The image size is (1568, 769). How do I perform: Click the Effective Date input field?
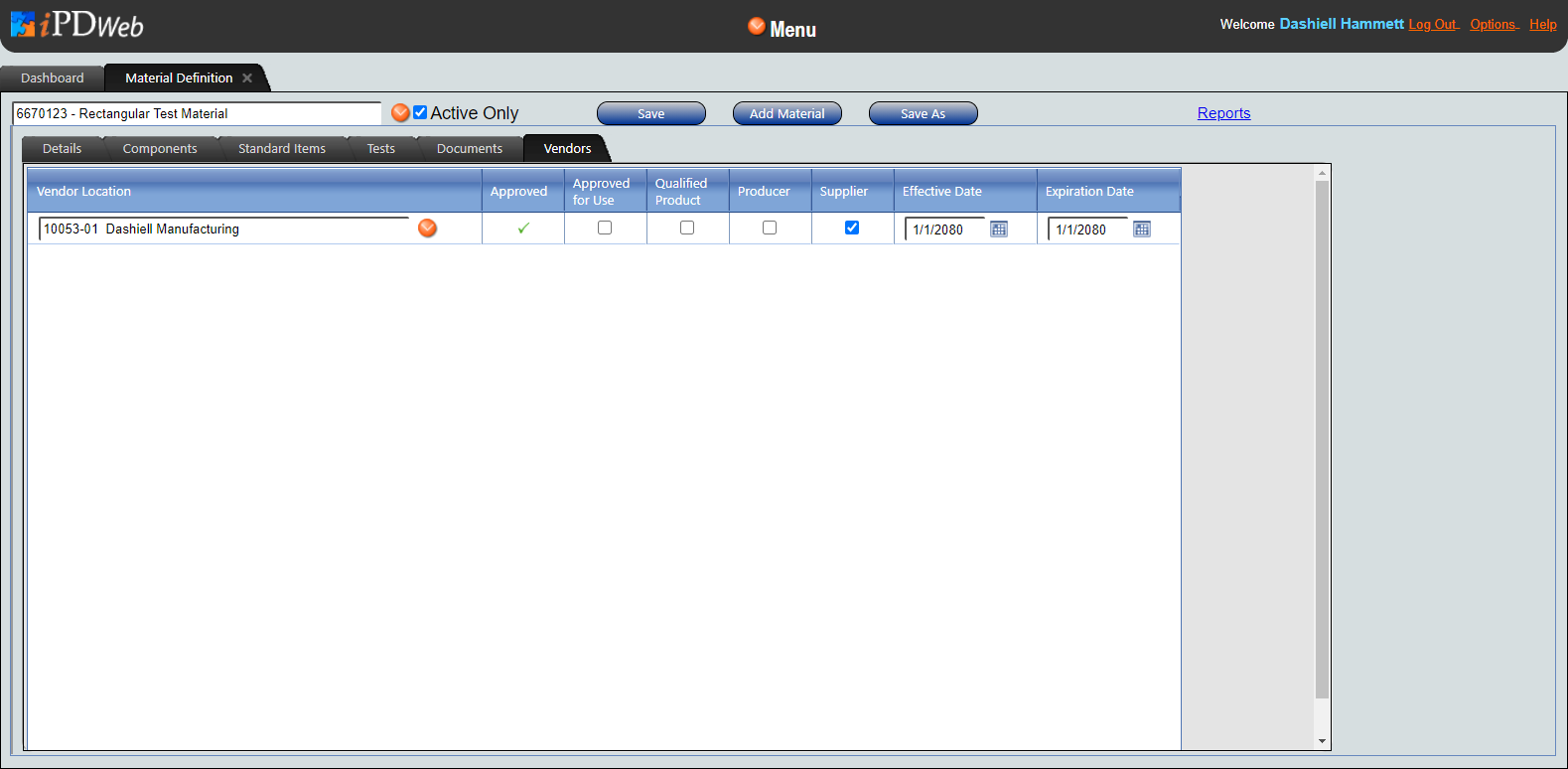(x=945, y=230)
